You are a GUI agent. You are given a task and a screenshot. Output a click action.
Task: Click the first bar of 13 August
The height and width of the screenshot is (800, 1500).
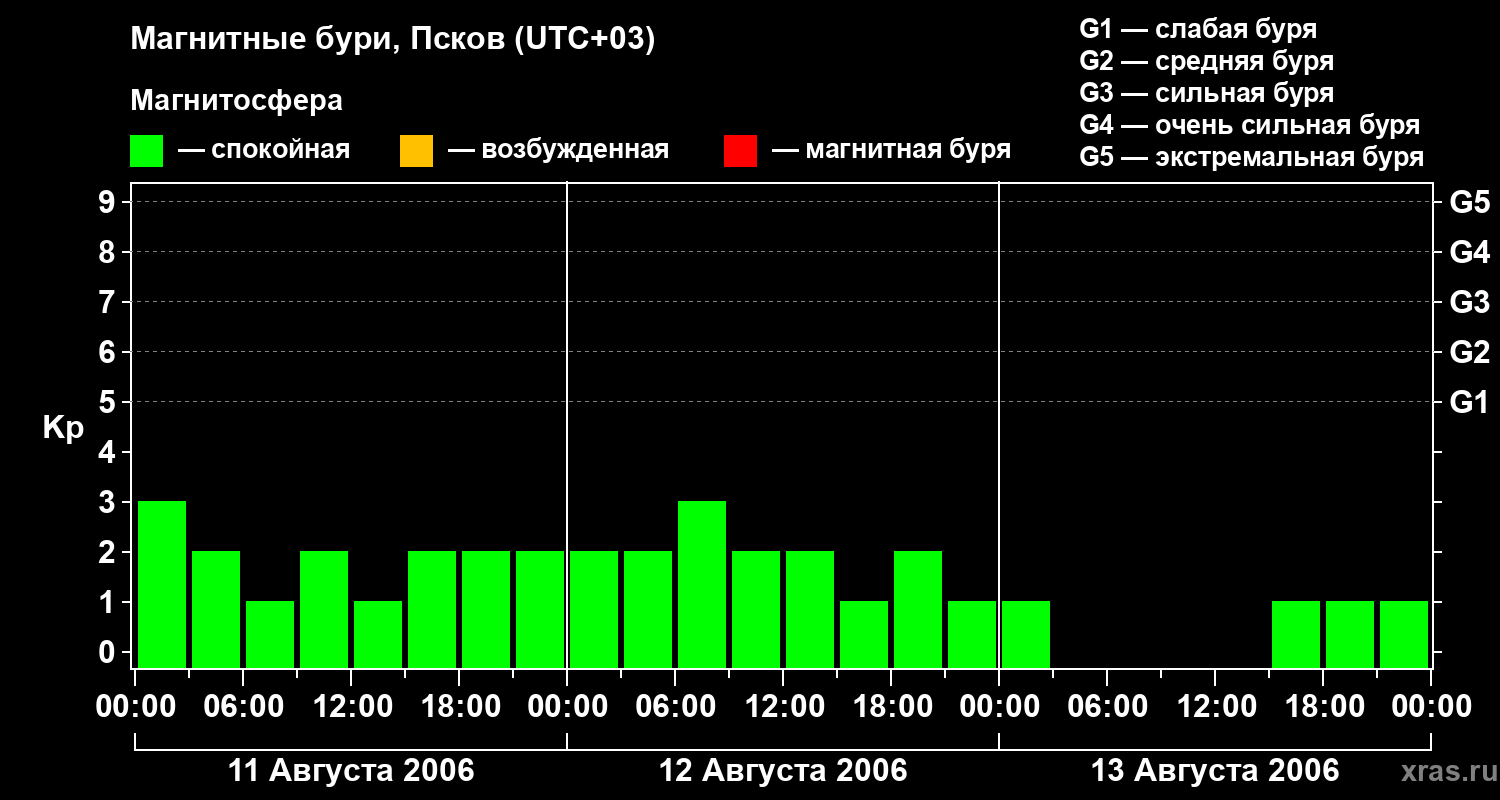(x=1026, y=634)
